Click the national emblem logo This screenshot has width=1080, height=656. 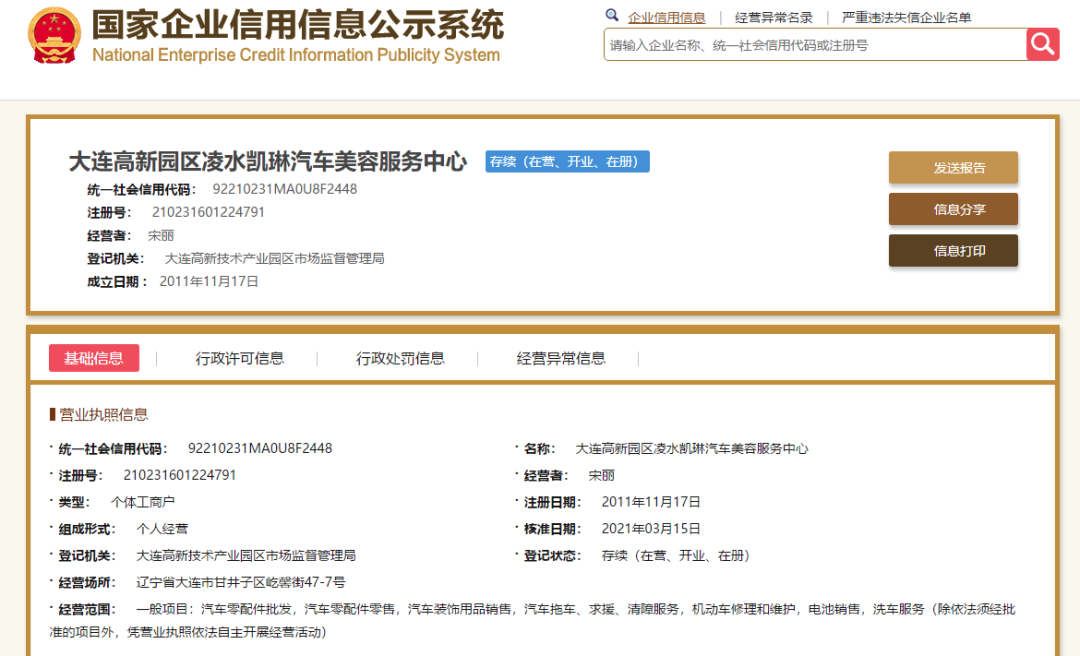click(x=54, y=36)
